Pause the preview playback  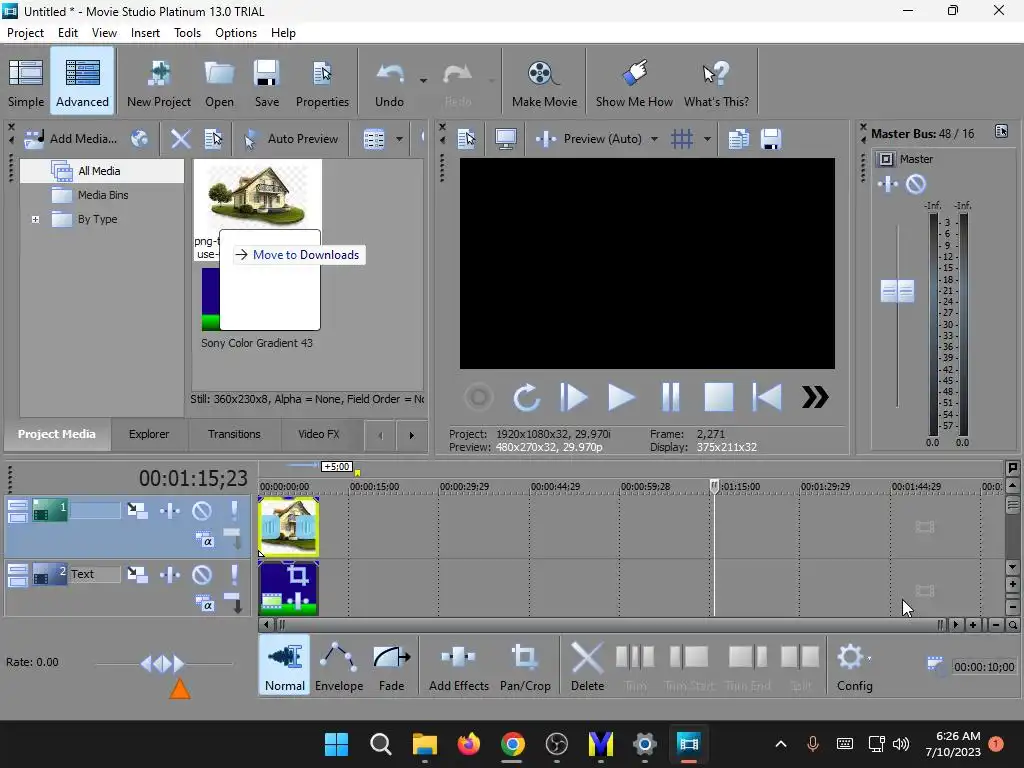pyautogui.click(x=671, y=397)
